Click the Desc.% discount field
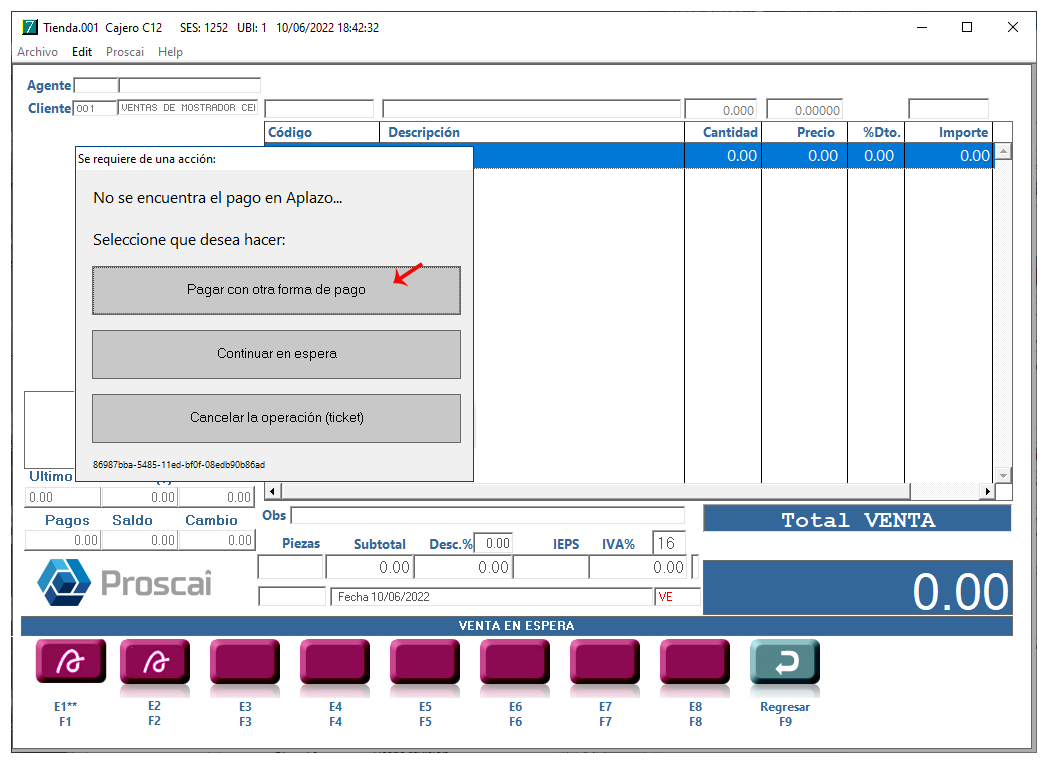Viewport: 1050px width, 764px height. 493,543
